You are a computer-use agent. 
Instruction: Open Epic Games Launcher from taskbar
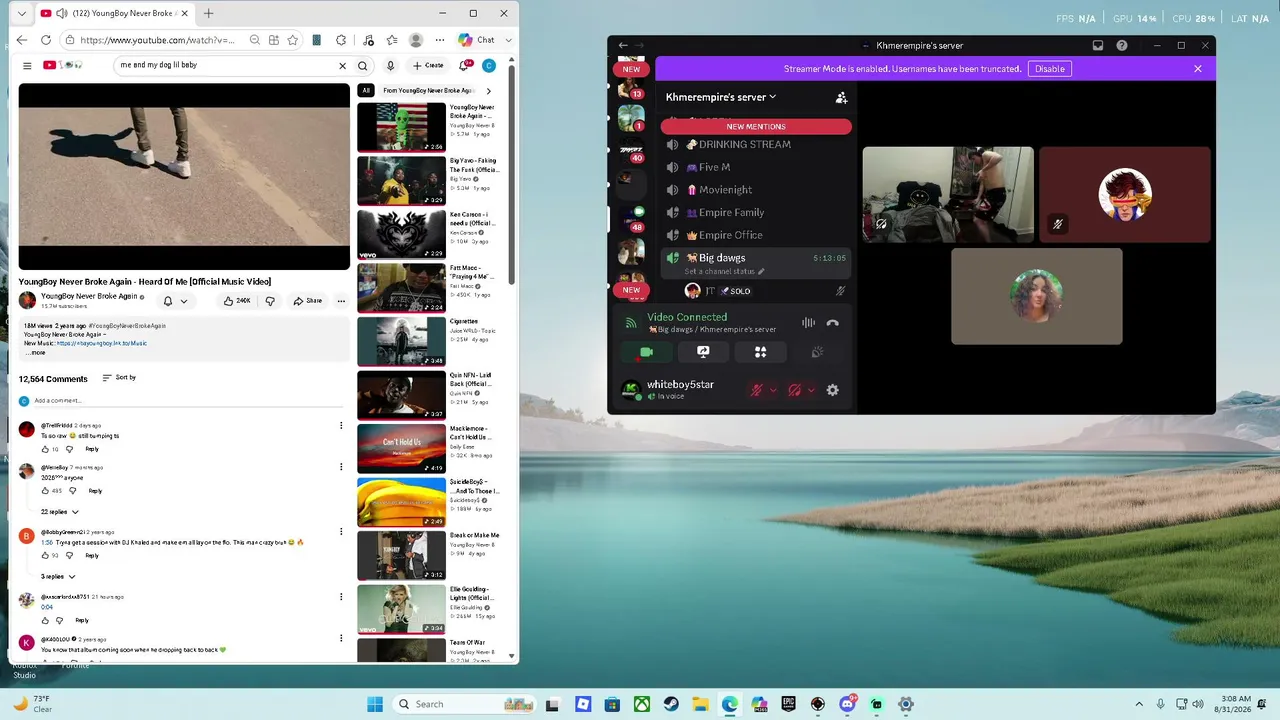pos(788,704)
